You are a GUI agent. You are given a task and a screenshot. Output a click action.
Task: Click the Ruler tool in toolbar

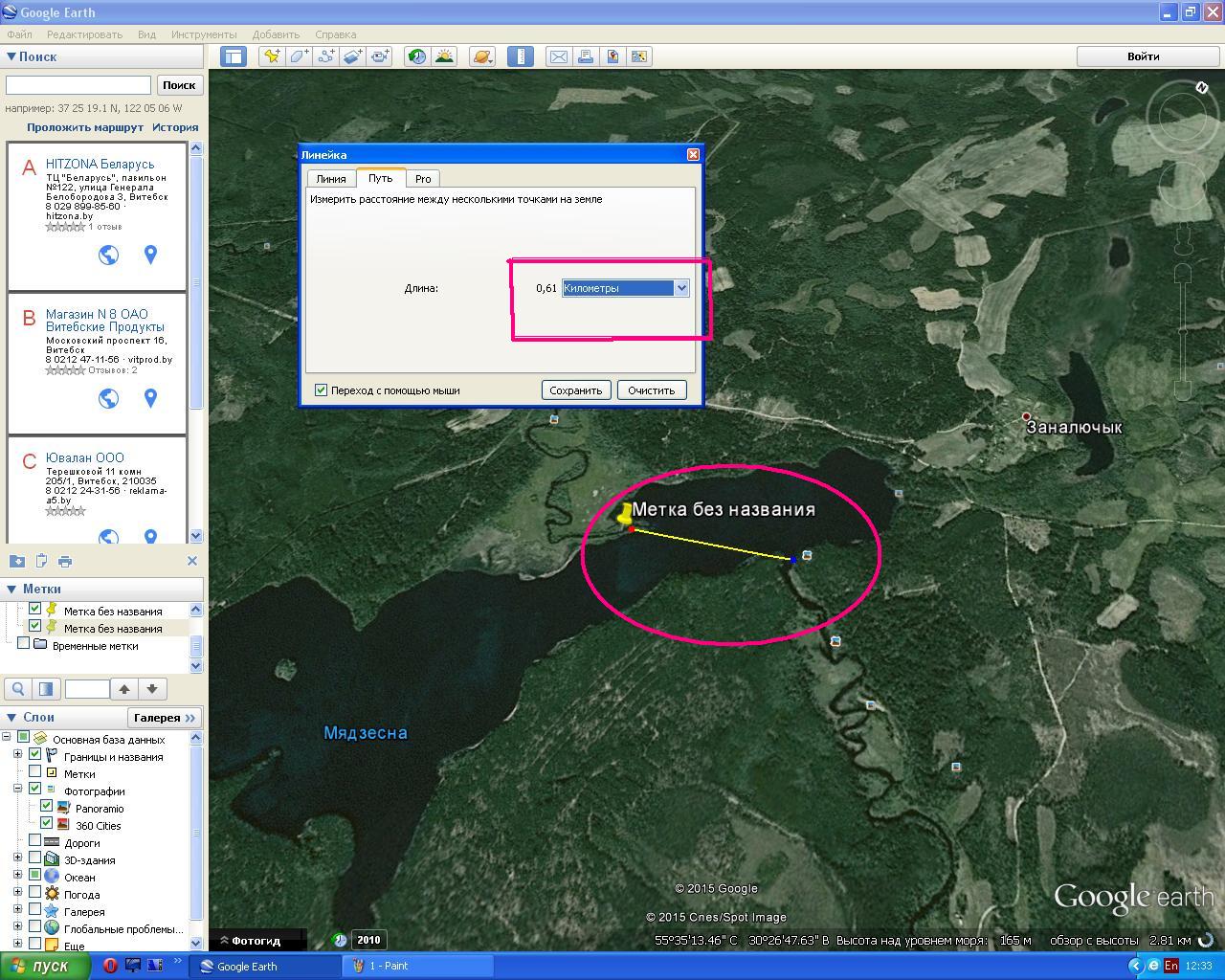(520, 56)
